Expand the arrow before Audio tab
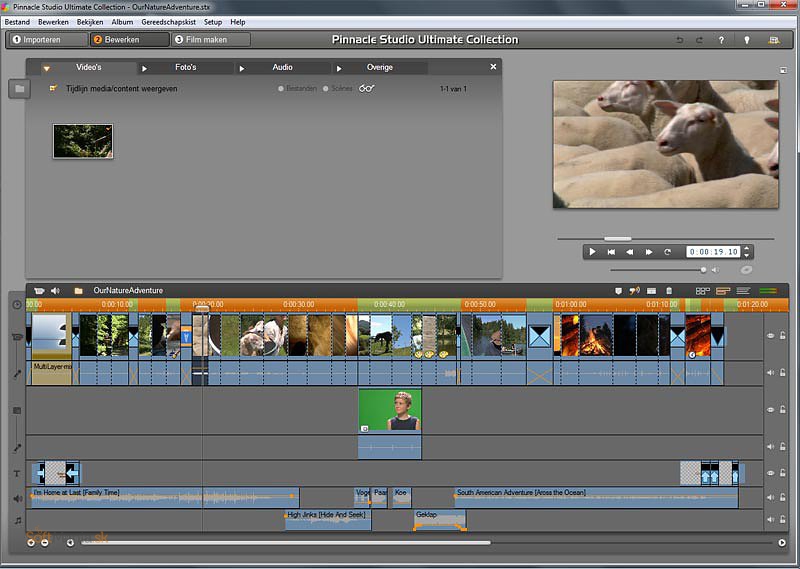Image resolution: width=800 pixels, height=569 pixels. 242,68
